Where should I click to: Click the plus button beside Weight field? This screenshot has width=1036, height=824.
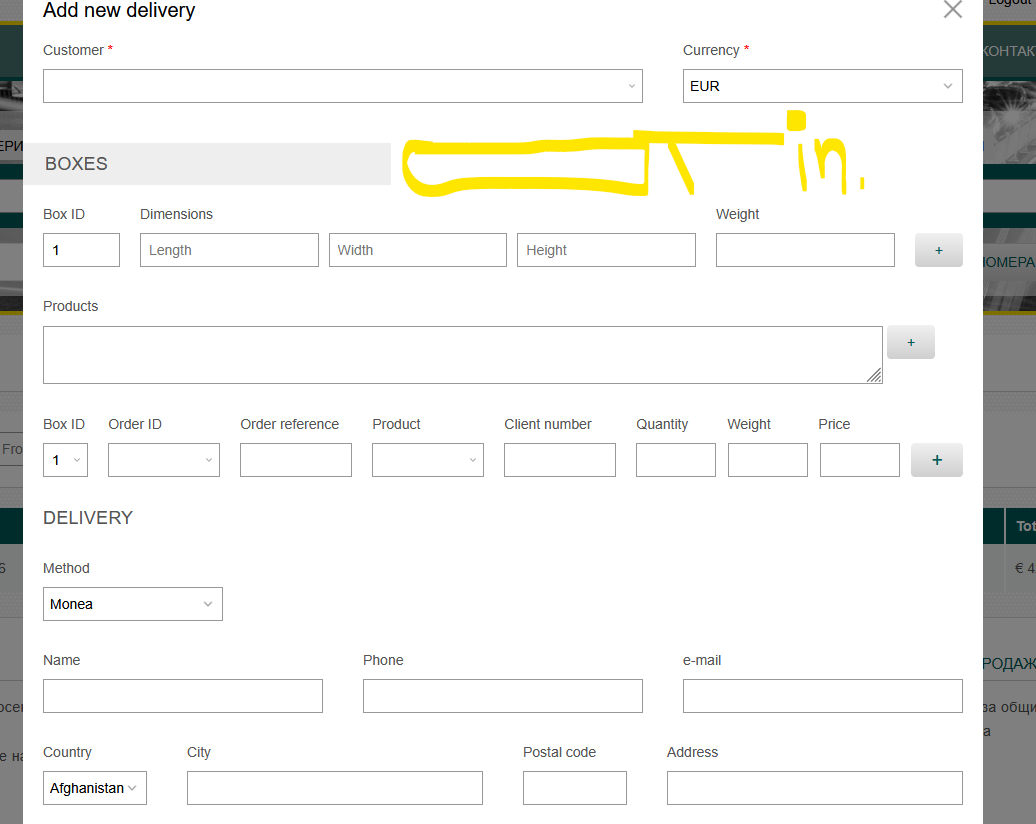(938, 250)
